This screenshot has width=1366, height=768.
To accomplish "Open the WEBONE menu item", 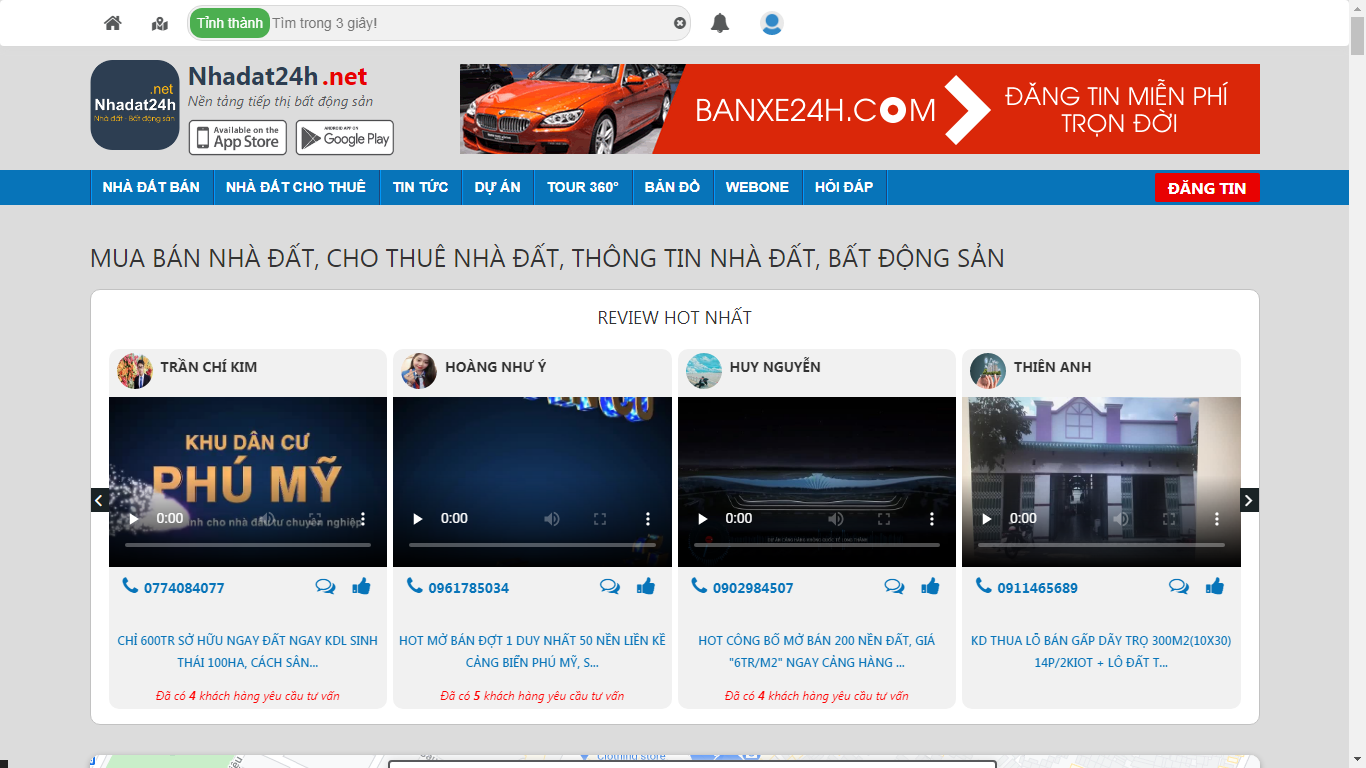I will coord(757,187).
